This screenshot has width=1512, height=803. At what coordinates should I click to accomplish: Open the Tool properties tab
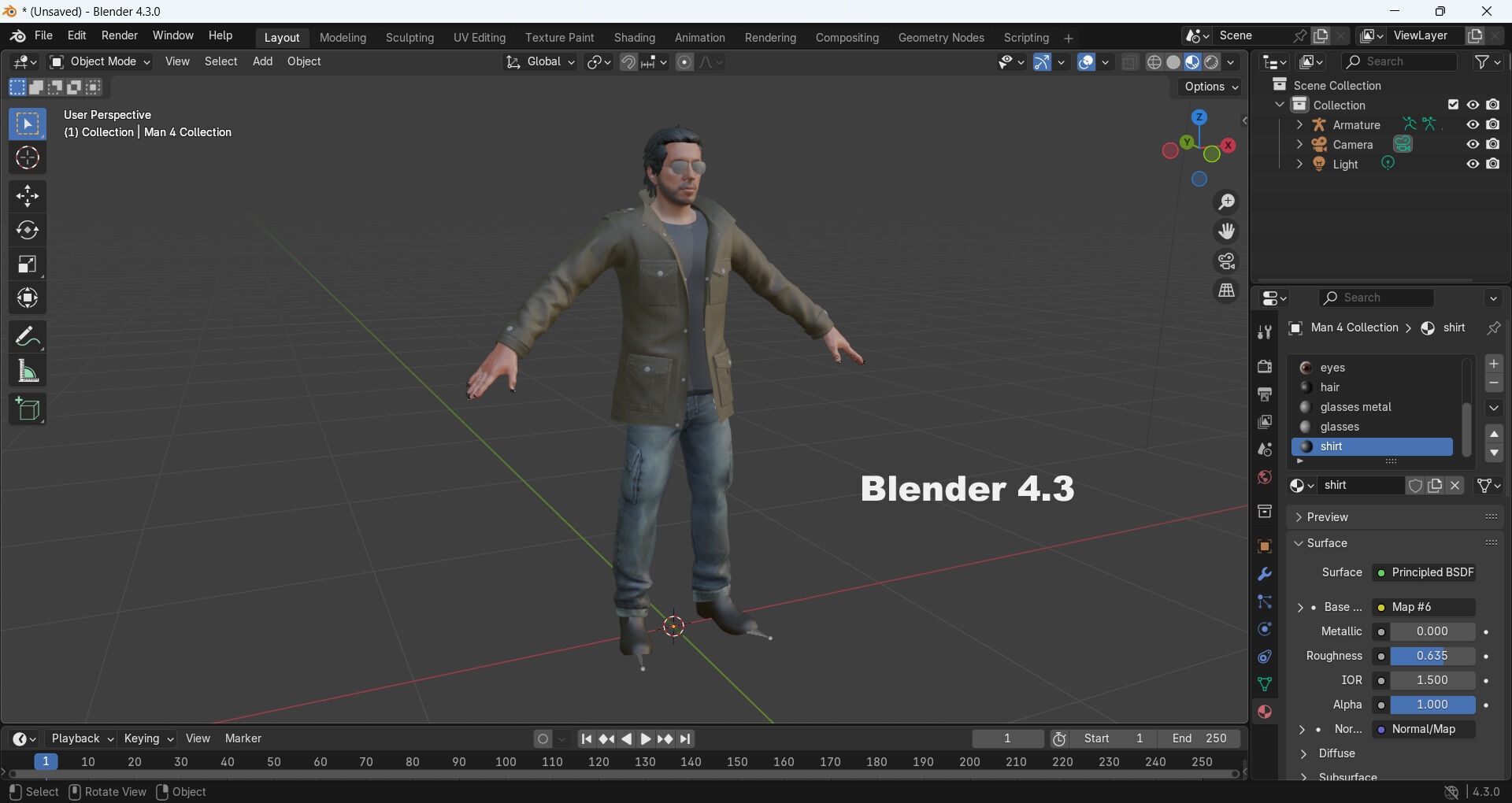pyautogui.click(x=1265, y=332)
